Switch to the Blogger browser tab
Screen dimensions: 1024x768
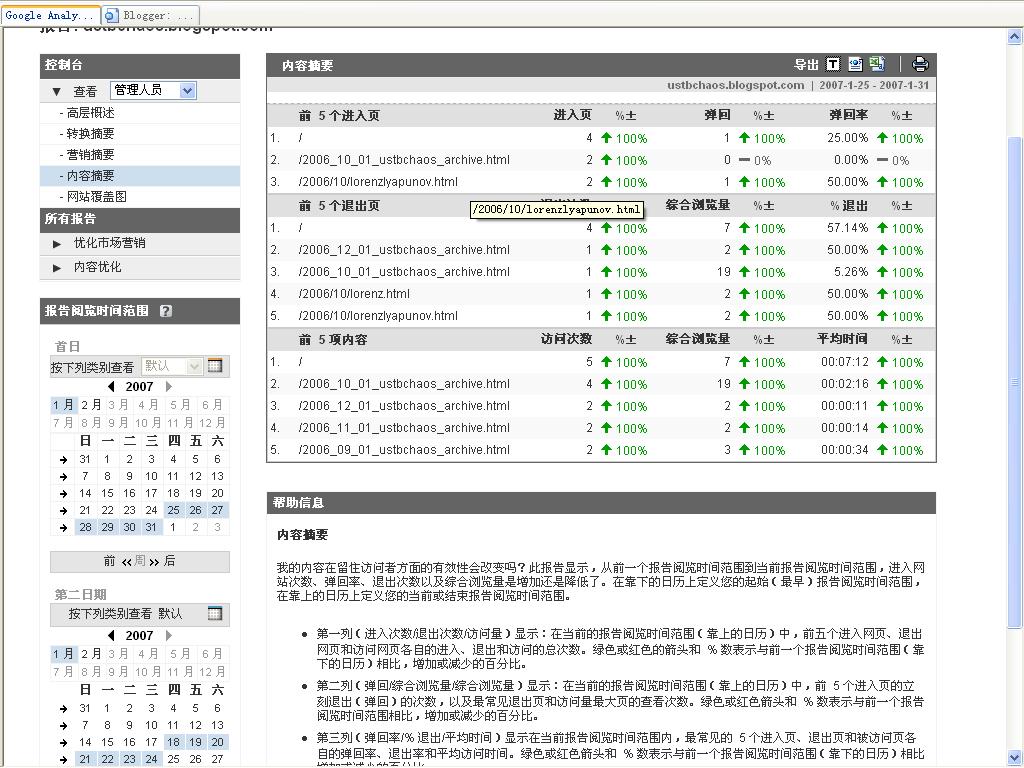(x=151, y=15)
